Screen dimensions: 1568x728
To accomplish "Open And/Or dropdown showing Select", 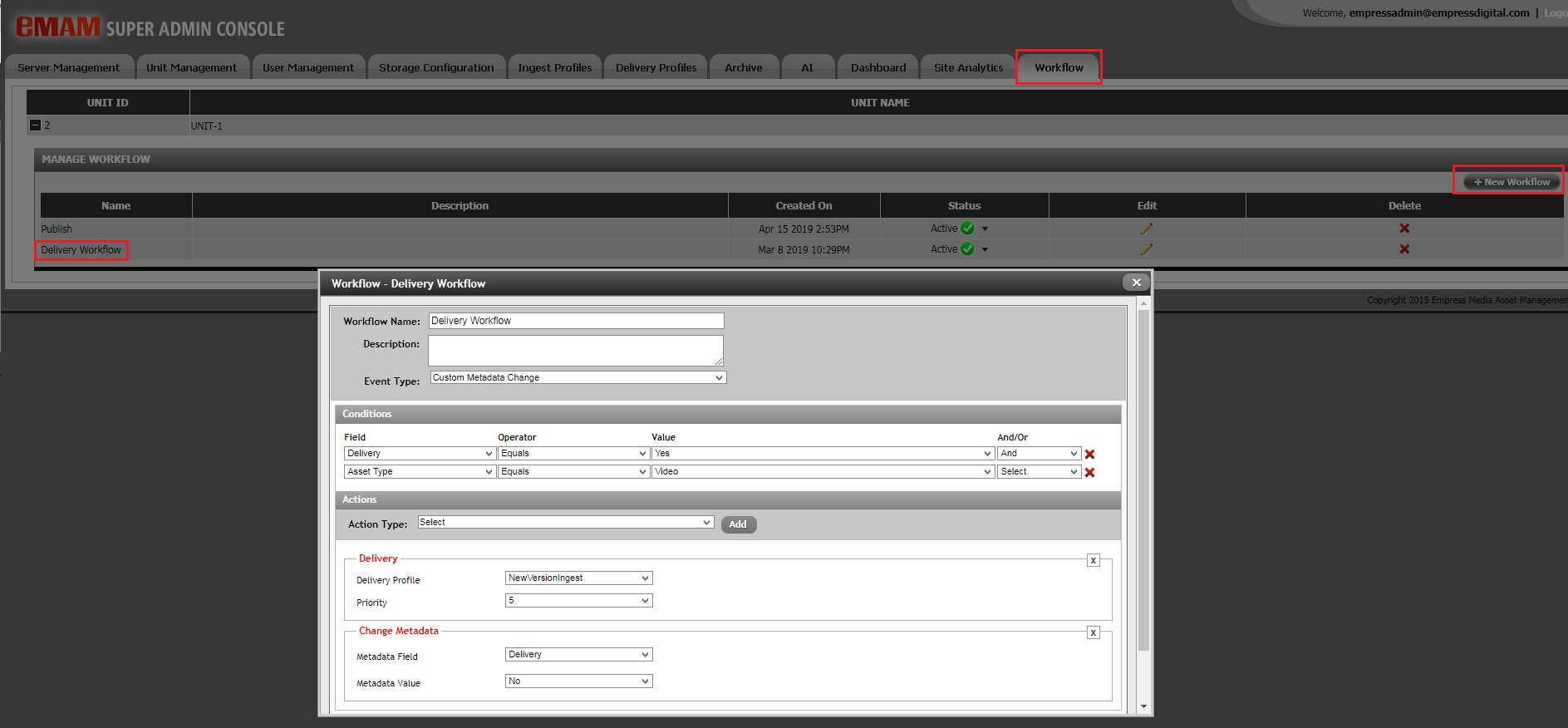I will 1039,471.
